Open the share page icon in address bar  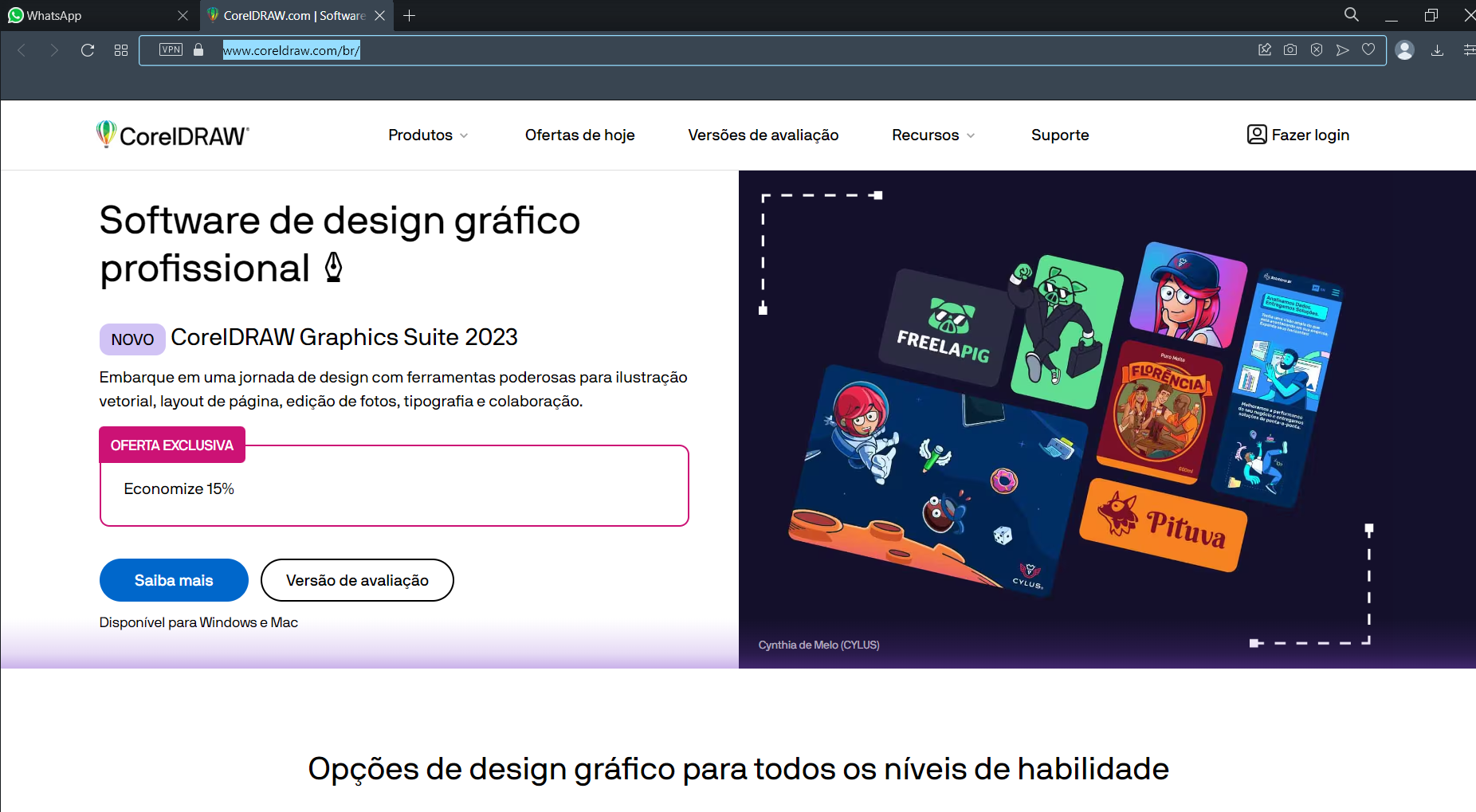point(1265,49)
